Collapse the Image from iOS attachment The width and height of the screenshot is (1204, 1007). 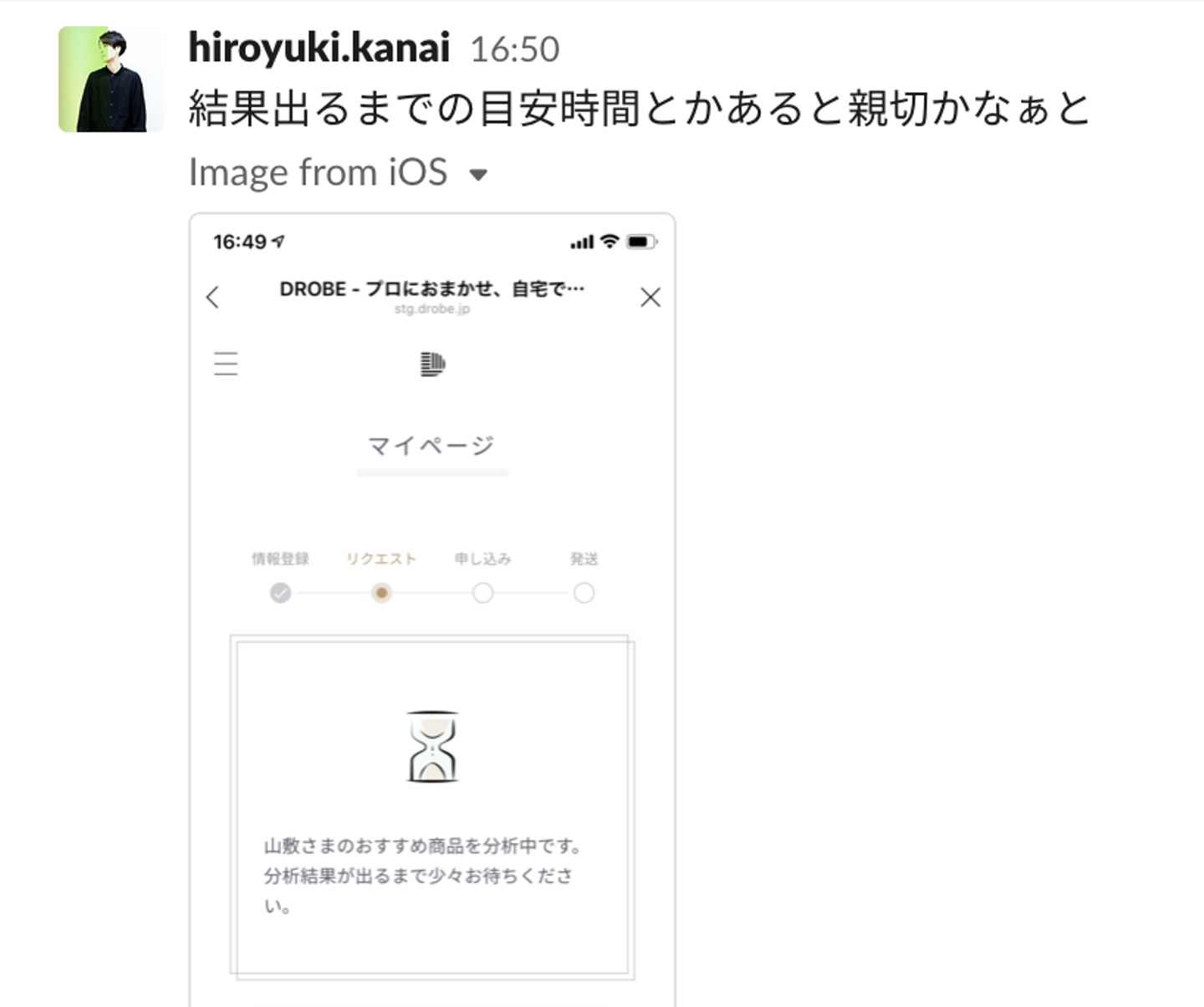coord(478,175)
